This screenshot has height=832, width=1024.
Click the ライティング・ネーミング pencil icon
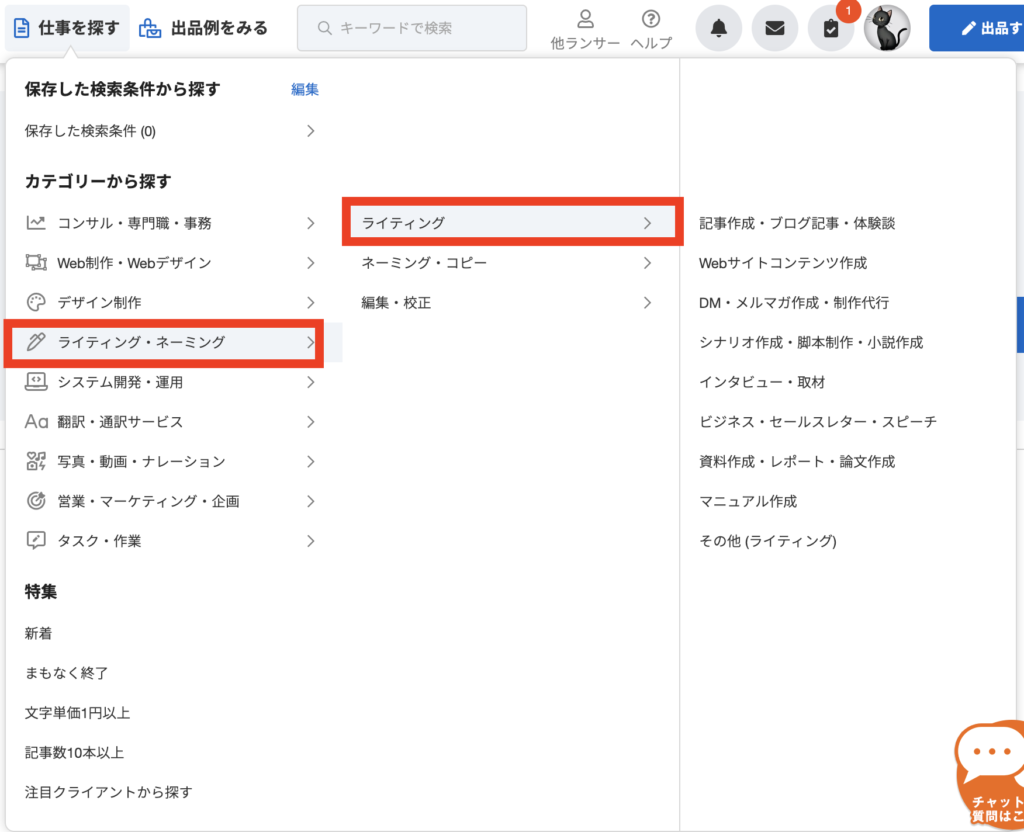(34, 342)
